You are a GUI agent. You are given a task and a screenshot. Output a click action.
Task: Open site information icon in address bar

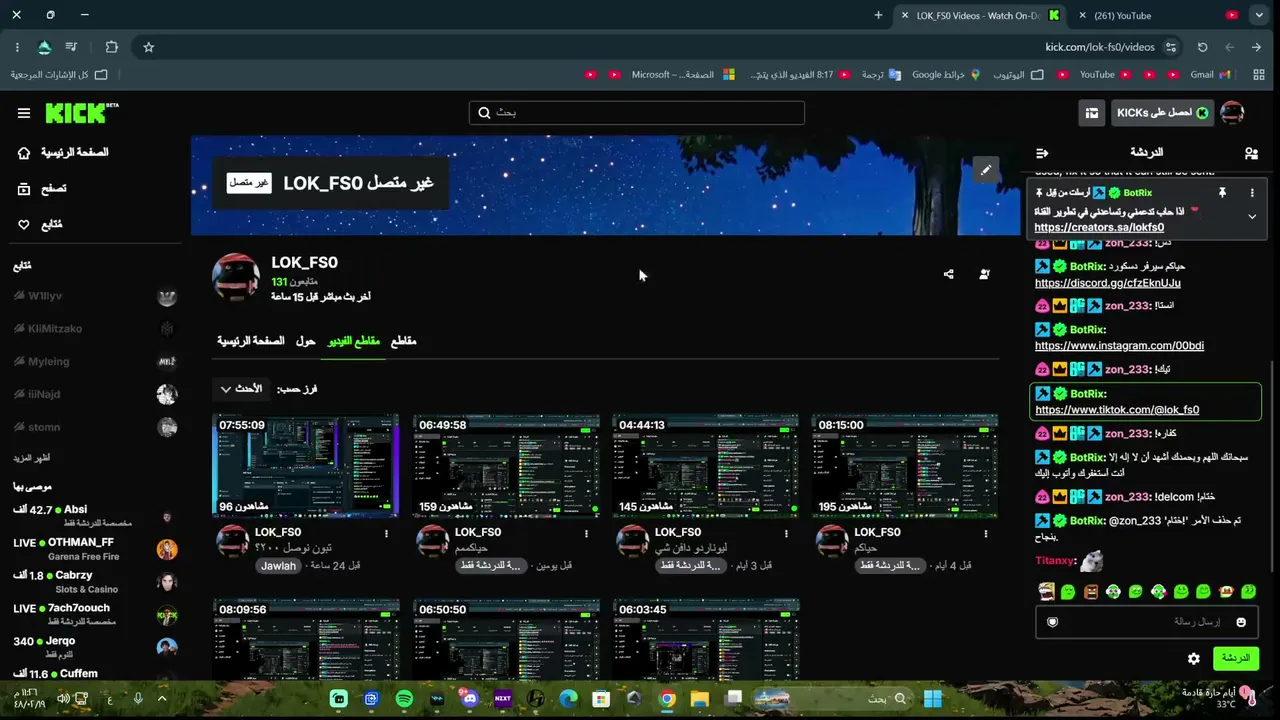point(1171,47)
